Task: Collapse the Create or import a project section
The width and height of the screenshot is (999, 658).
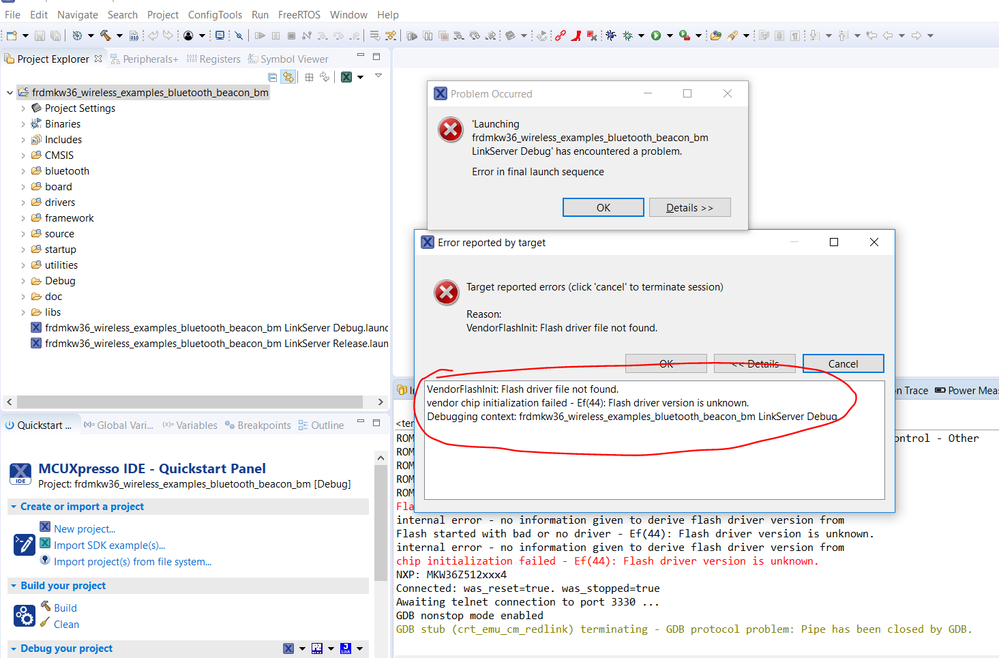Action: point(13,507)
